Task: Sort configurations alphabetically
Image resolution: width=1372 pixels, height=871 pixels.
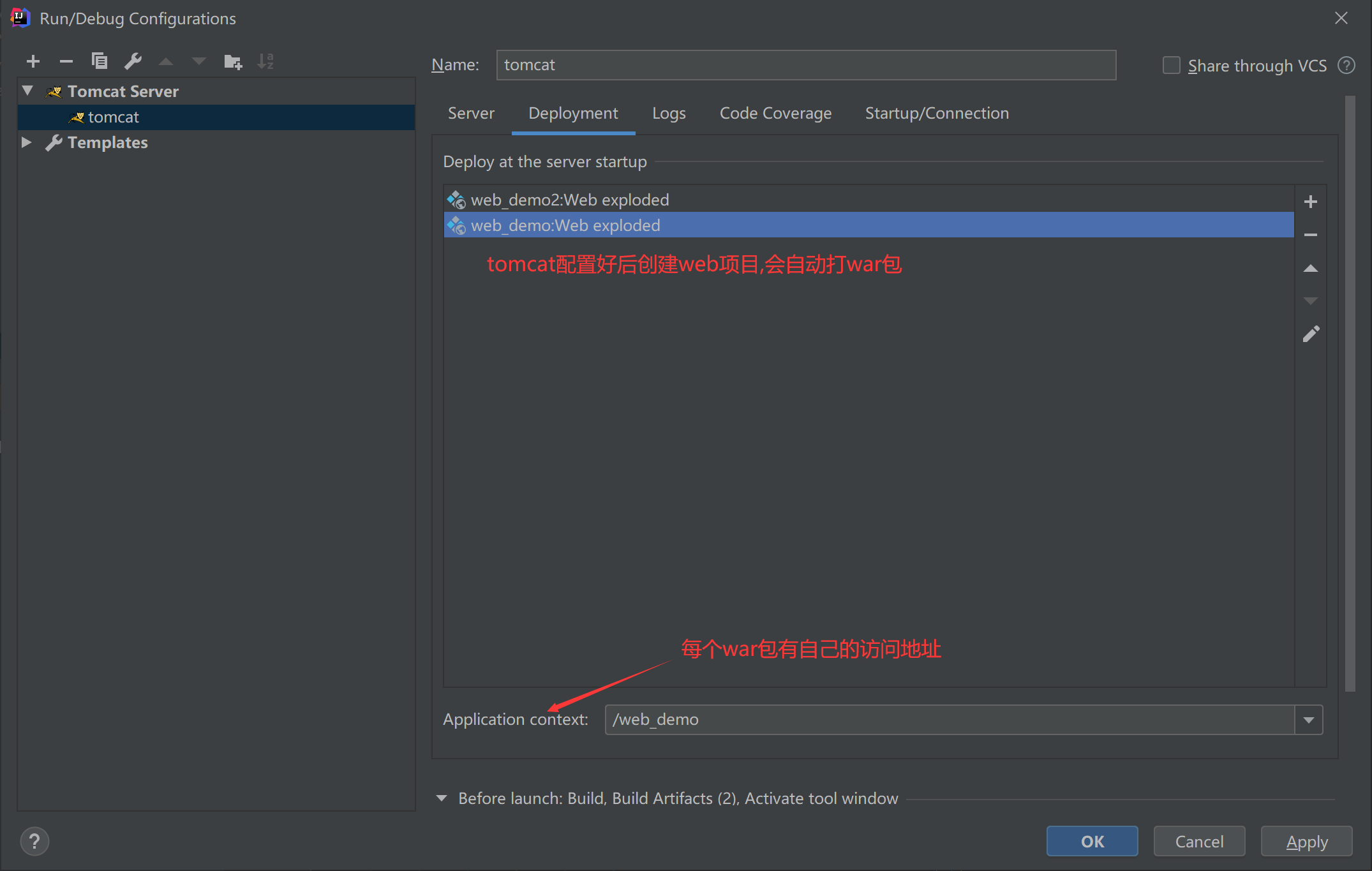Action: [265, 61]
